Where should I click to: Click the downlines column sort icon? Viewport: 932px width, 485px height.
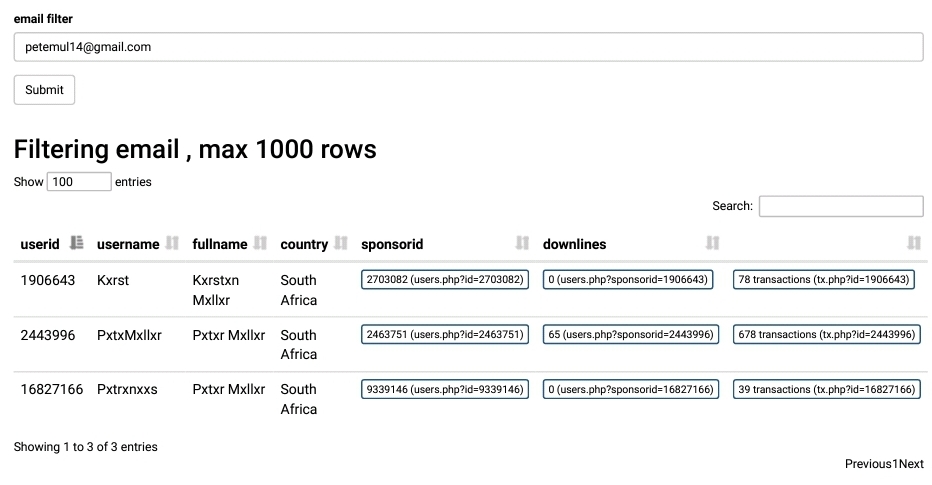712,243
